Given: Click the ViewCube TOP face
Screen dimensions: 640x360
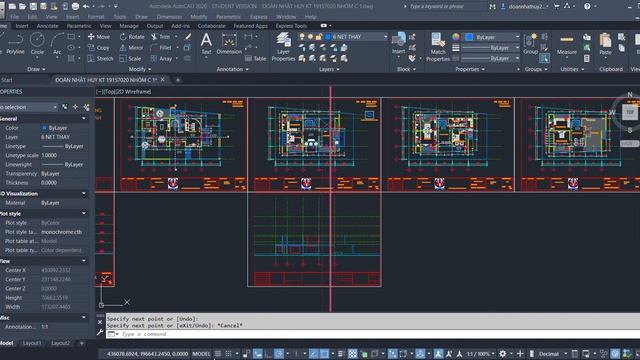Looking at the screenshot, I should (x=630, y=111).
